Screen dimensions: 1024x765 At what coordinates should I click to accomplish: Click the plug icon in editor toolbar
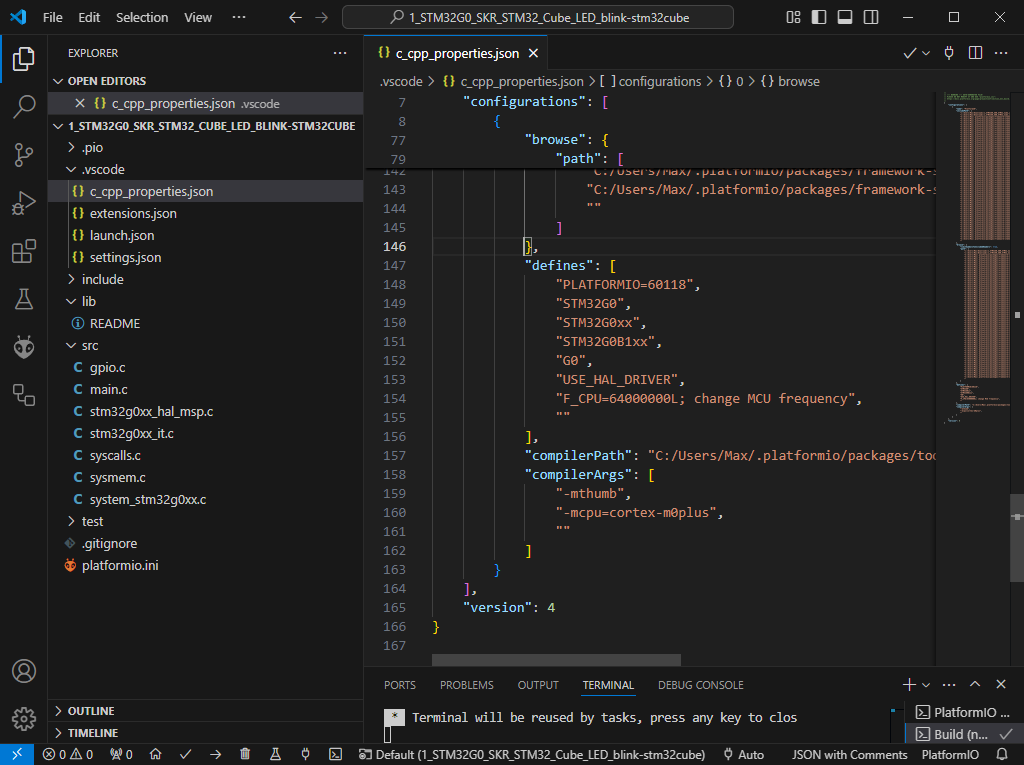coord(949,53)
